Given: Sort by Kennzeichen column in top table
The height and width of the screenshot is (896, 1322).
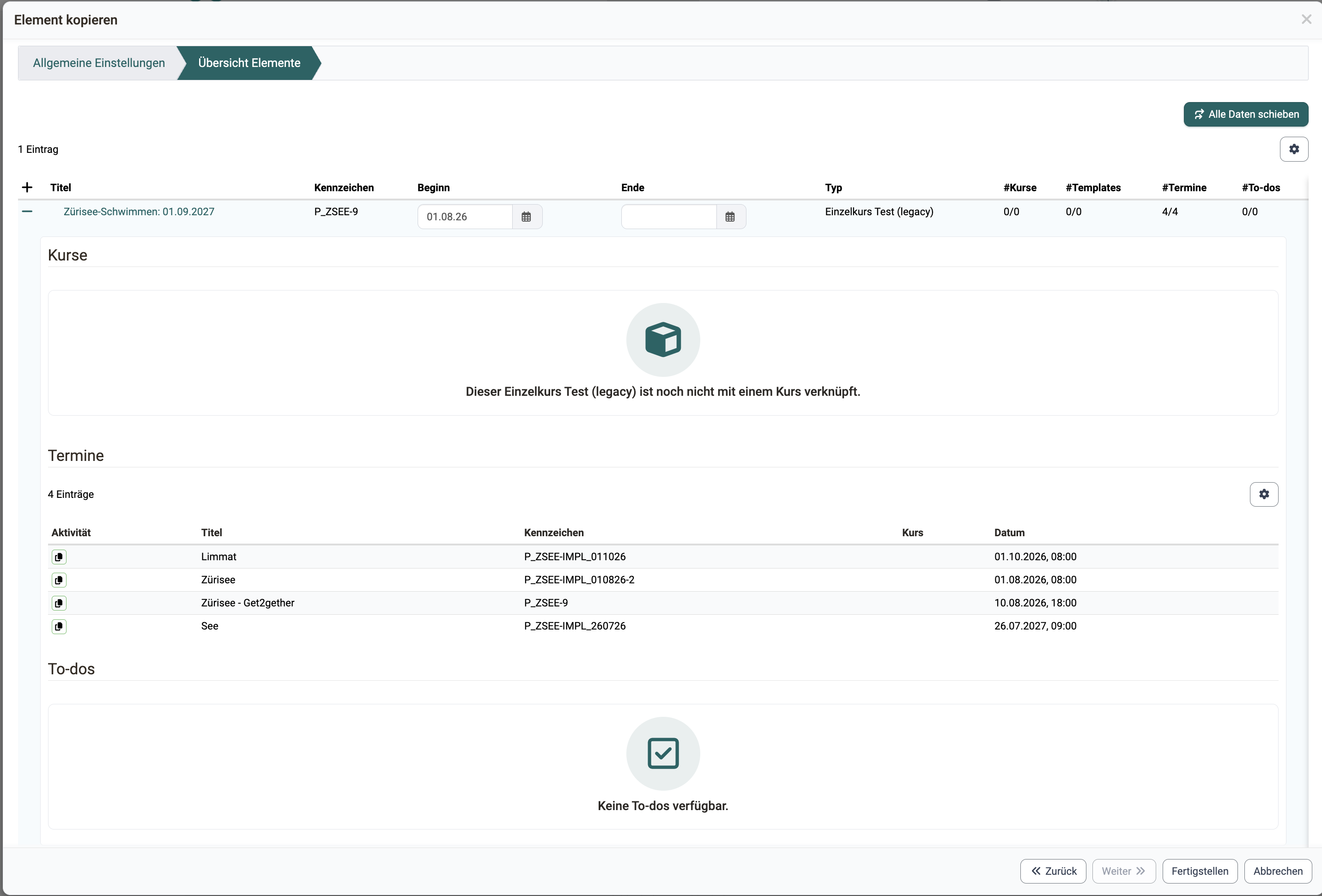Looking at the screenshot, I should (x=344, y=188).
